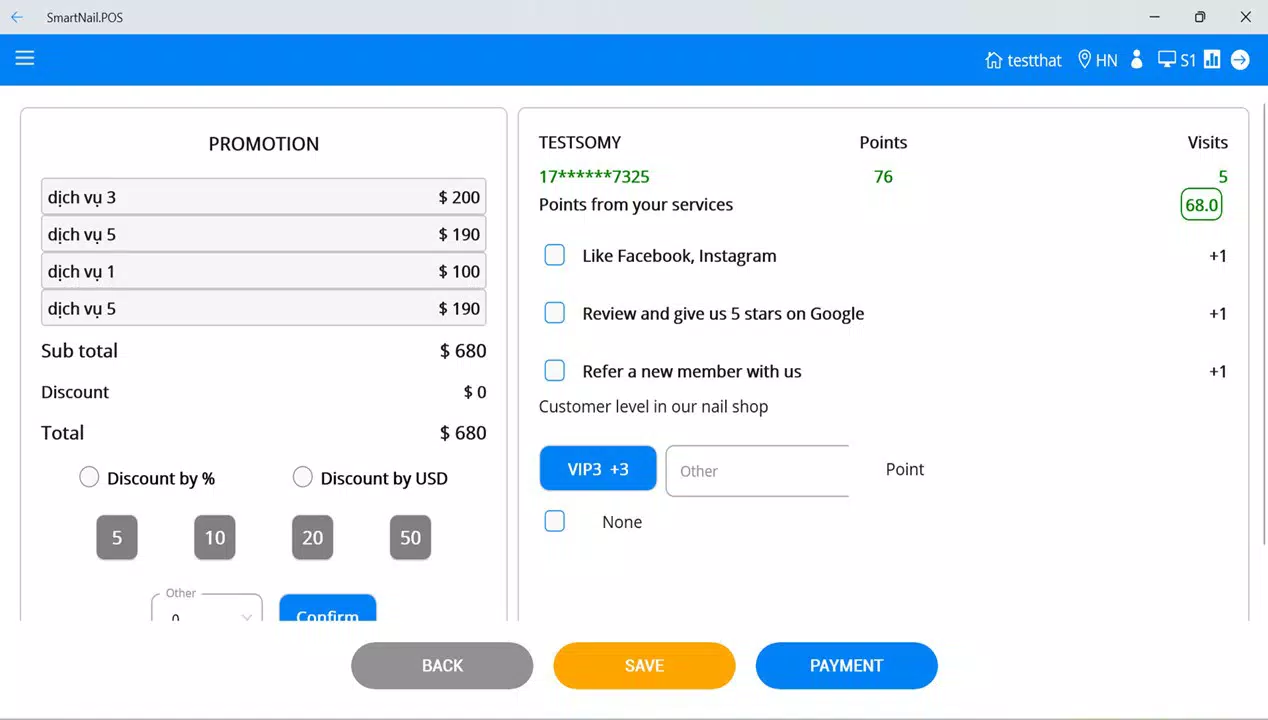Click the TESTSOMY customer name

(580, 142)
